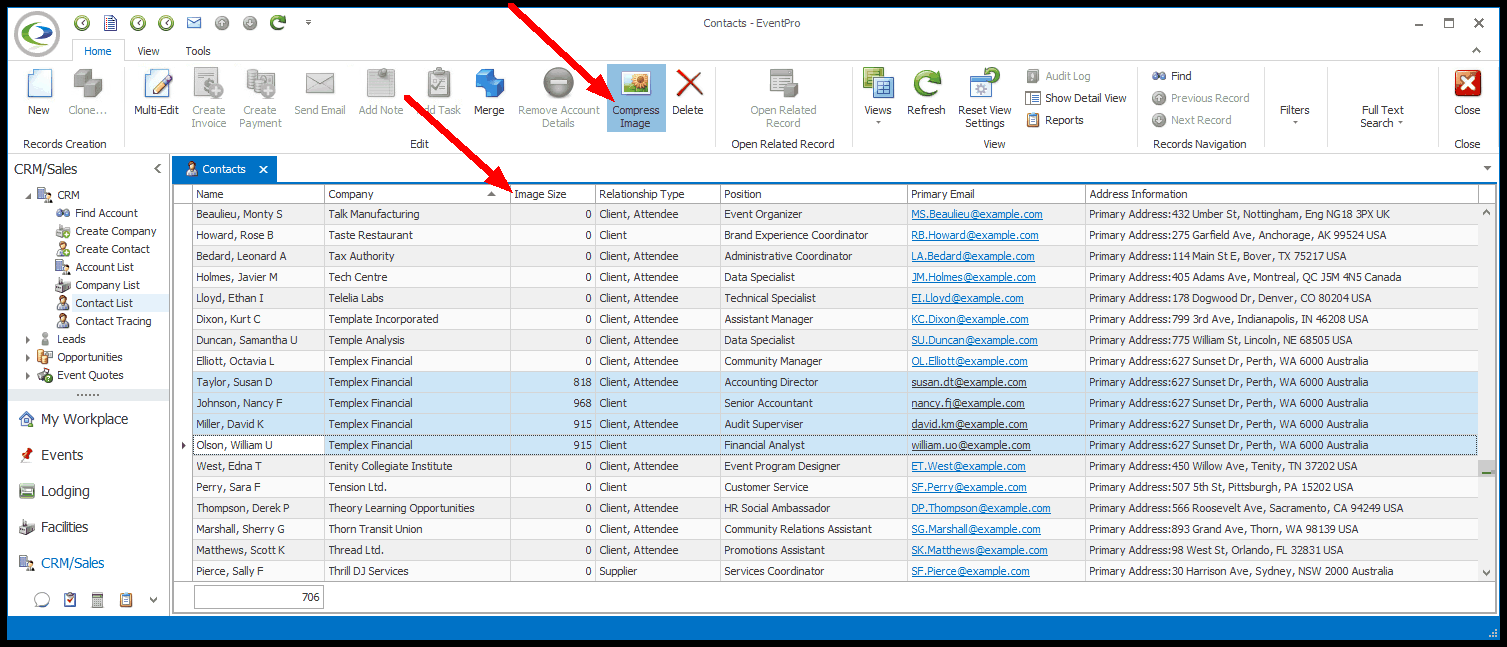
Task: Click Create Invoice in the ribbon
Action: coord(209,98)
